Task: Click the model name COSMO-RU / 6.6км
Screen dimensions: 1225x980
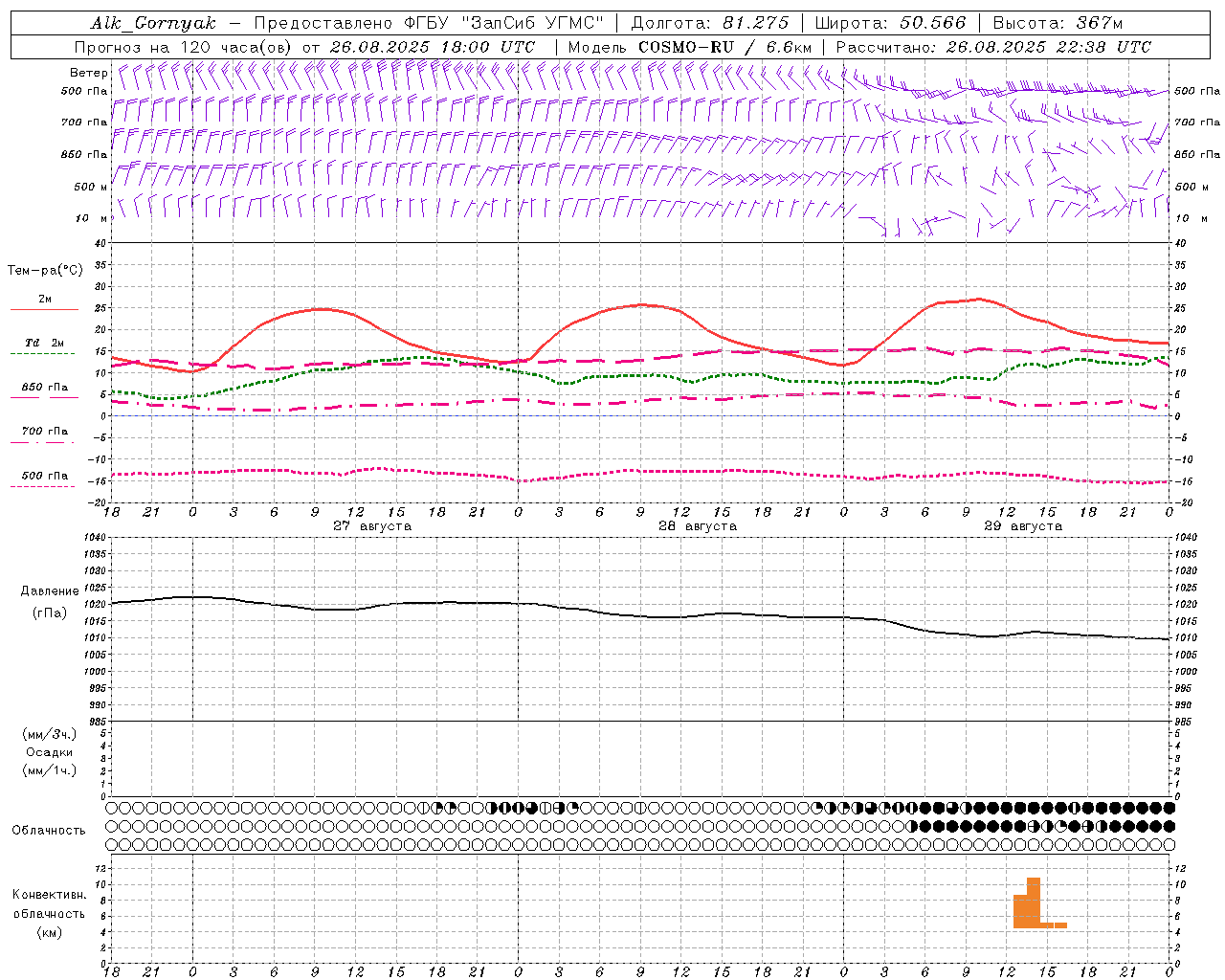Action: click(724, 47)
